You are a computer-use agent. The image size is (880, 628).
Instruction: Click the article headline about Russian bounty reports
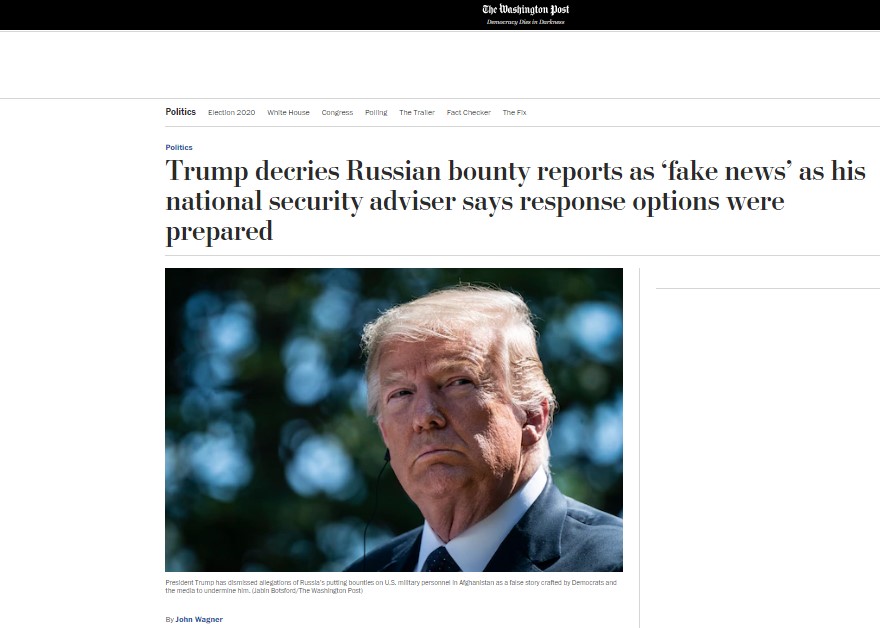point(515,201)
